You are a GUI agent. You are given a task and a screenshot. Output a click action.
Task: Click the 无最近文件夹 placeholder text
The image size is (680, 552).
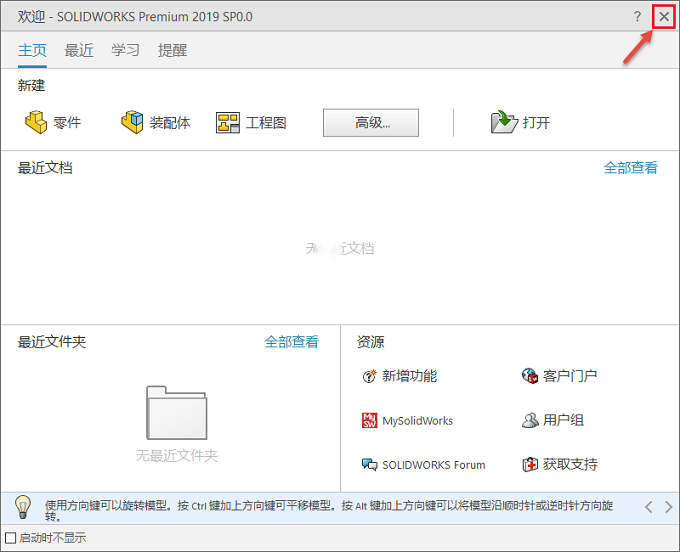pos(177,455)
